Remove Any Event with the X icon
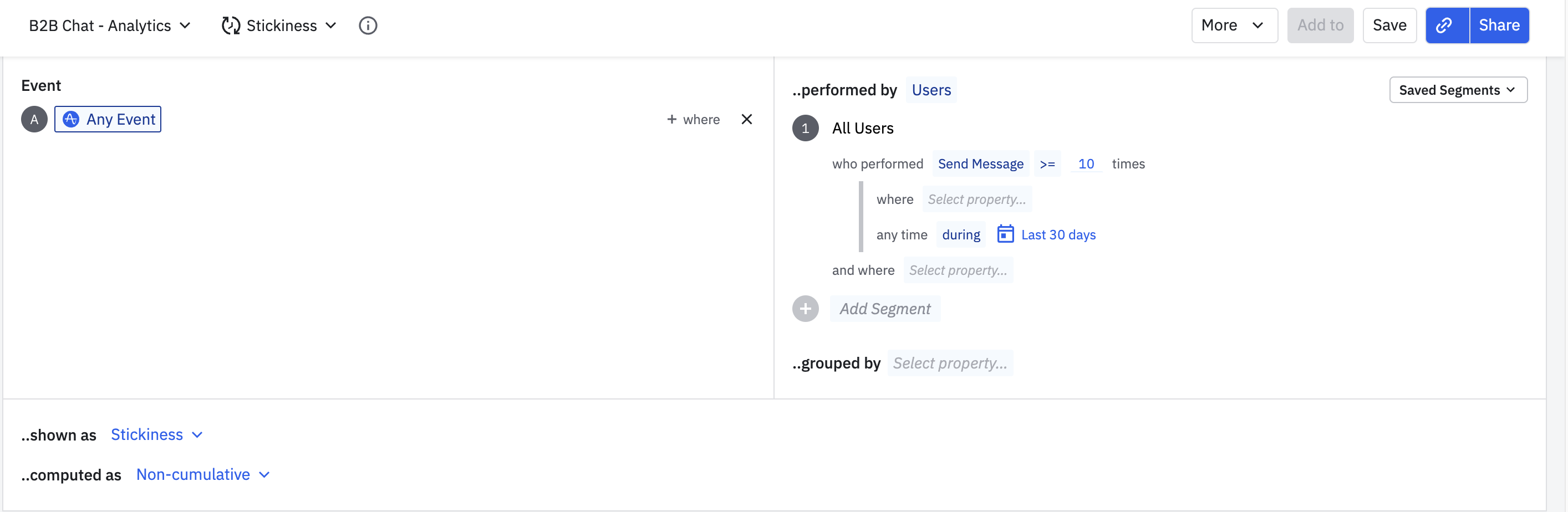1568x512 pixels. (x=746, y=119)
